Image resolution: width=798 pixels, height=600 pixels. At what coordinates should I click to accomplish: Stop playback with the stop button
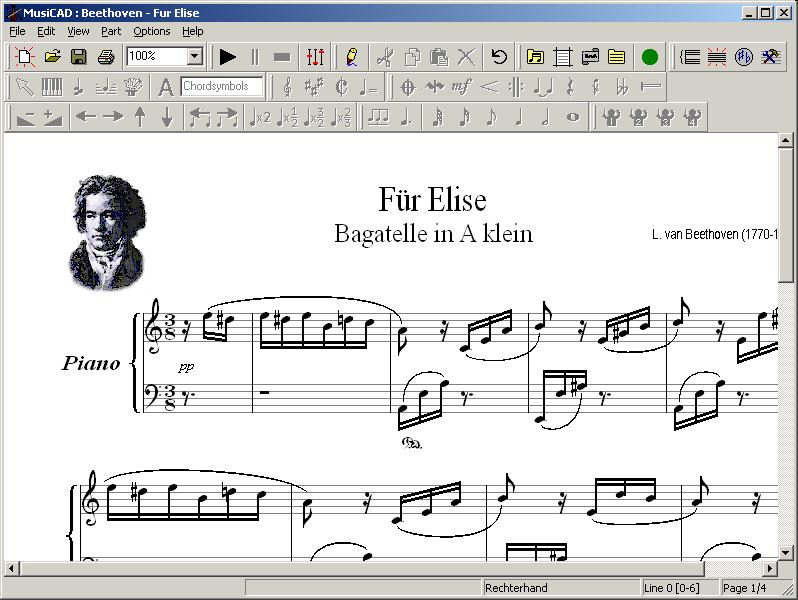281,56
